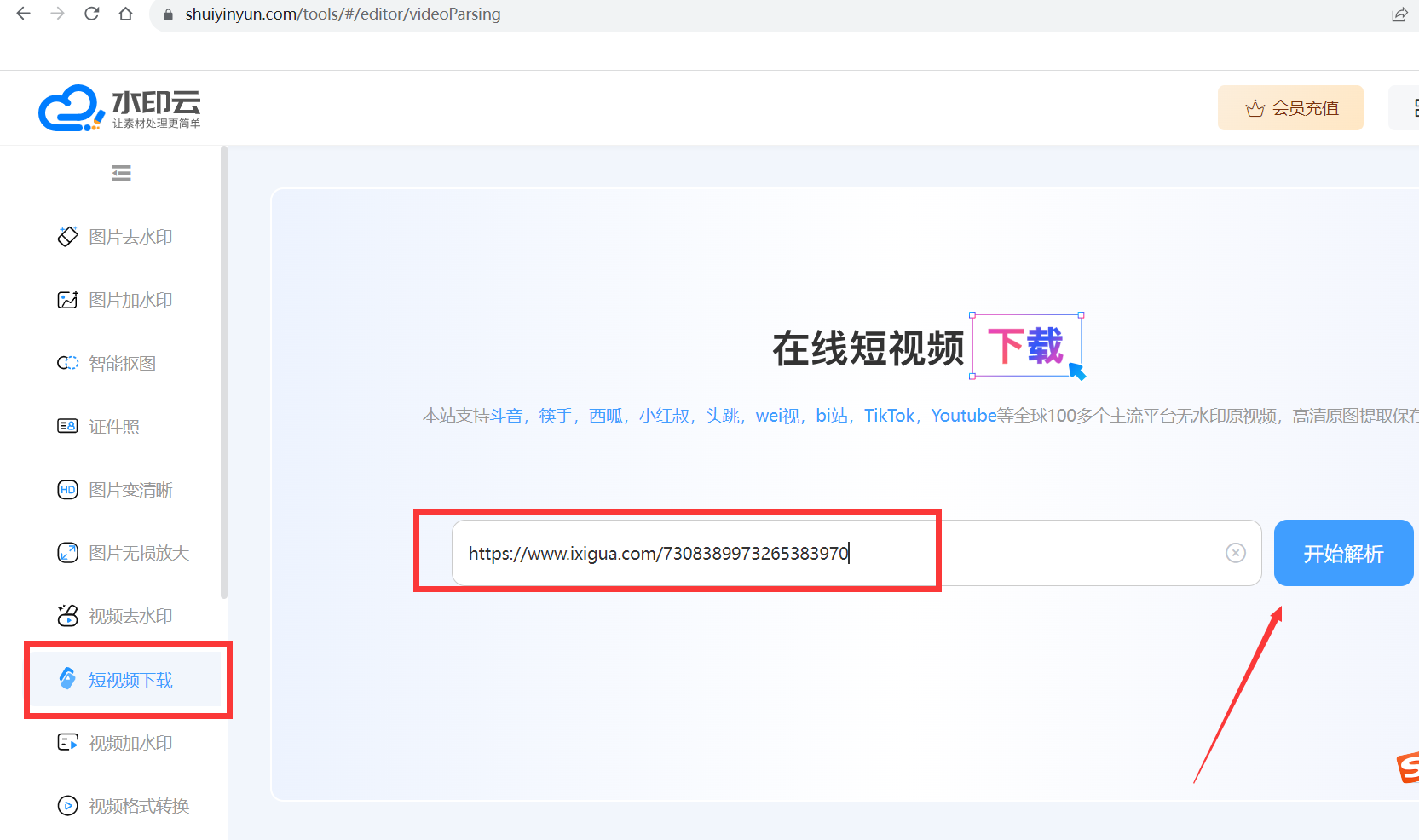
Task: Click the 短视频下载 blue icon
Action: pyautogui.click(x=67, y=678)
